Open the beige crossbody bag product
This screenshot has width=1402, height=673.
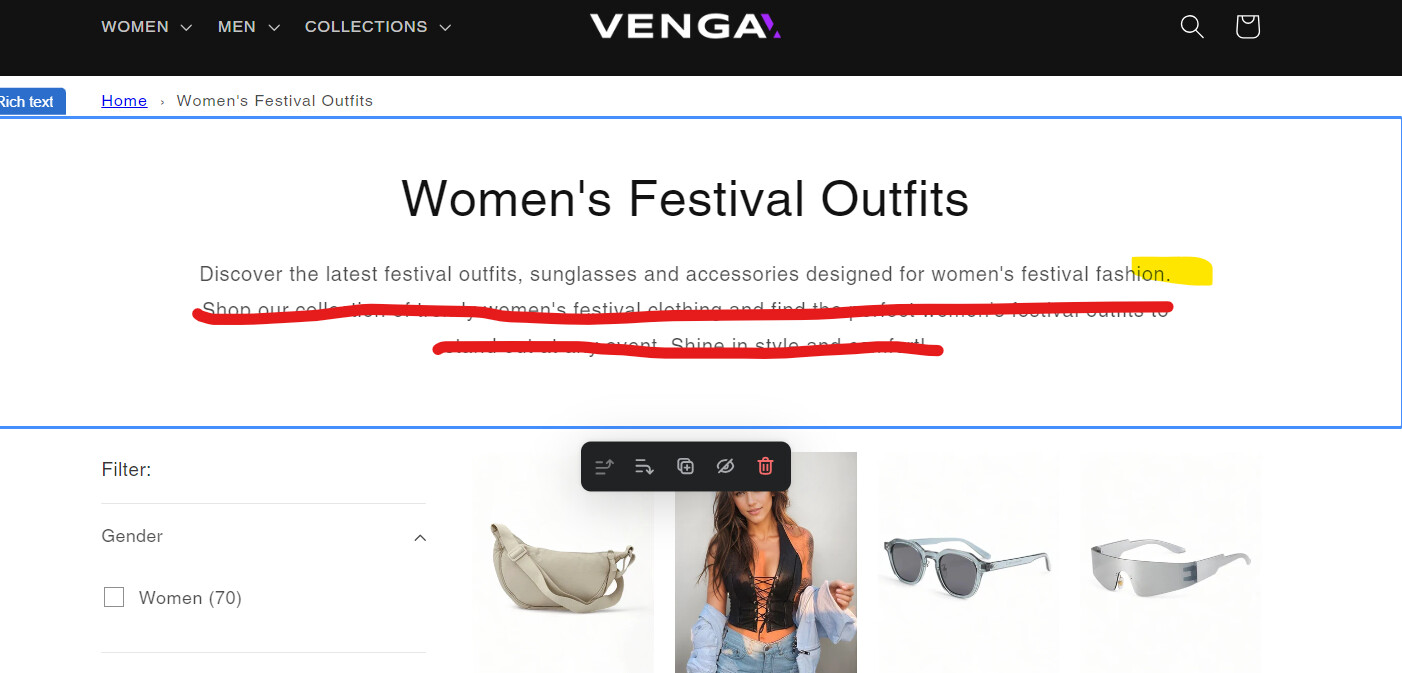(562, 562)
